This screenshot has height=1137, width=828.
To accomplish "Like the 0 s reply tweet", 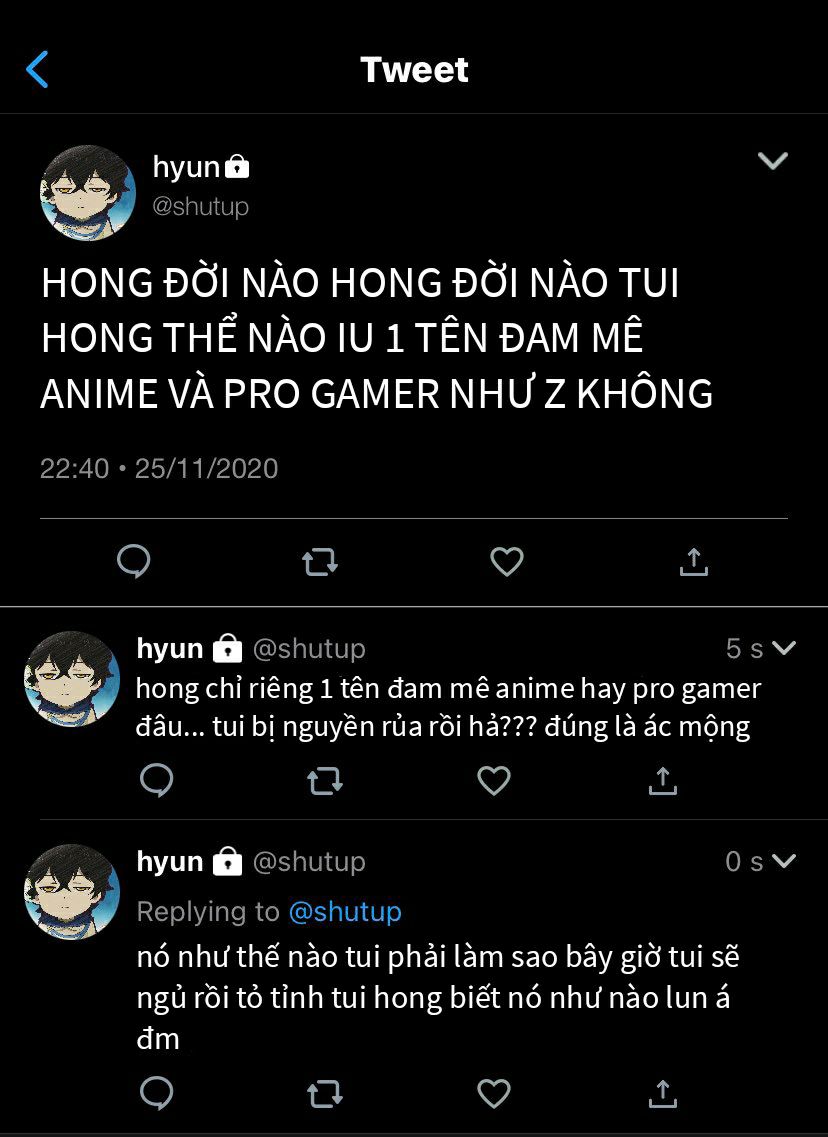I will coord(494,1094).
